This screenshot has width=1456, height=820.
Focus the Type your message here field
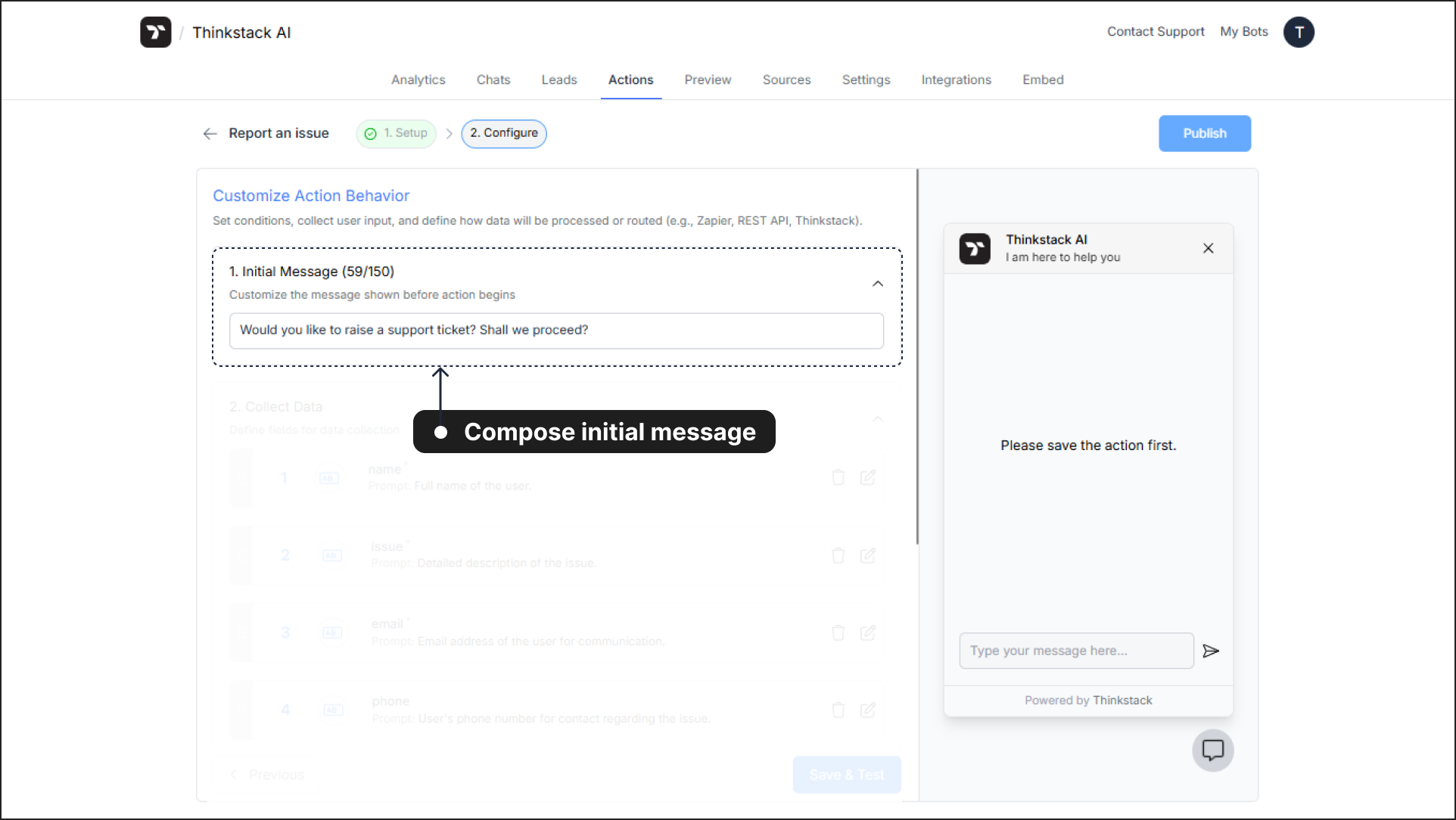[x=1076, y=651]
